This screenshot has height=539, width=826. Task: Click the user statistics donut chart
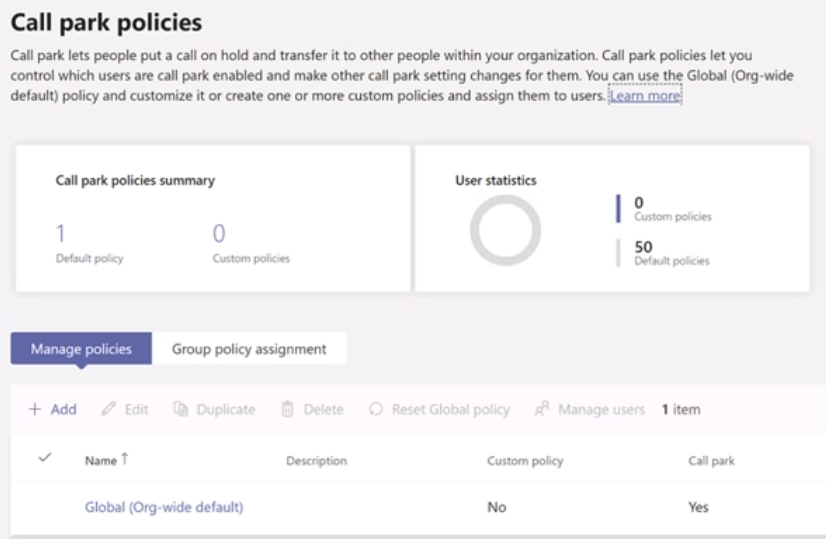[x=505, y=230]
